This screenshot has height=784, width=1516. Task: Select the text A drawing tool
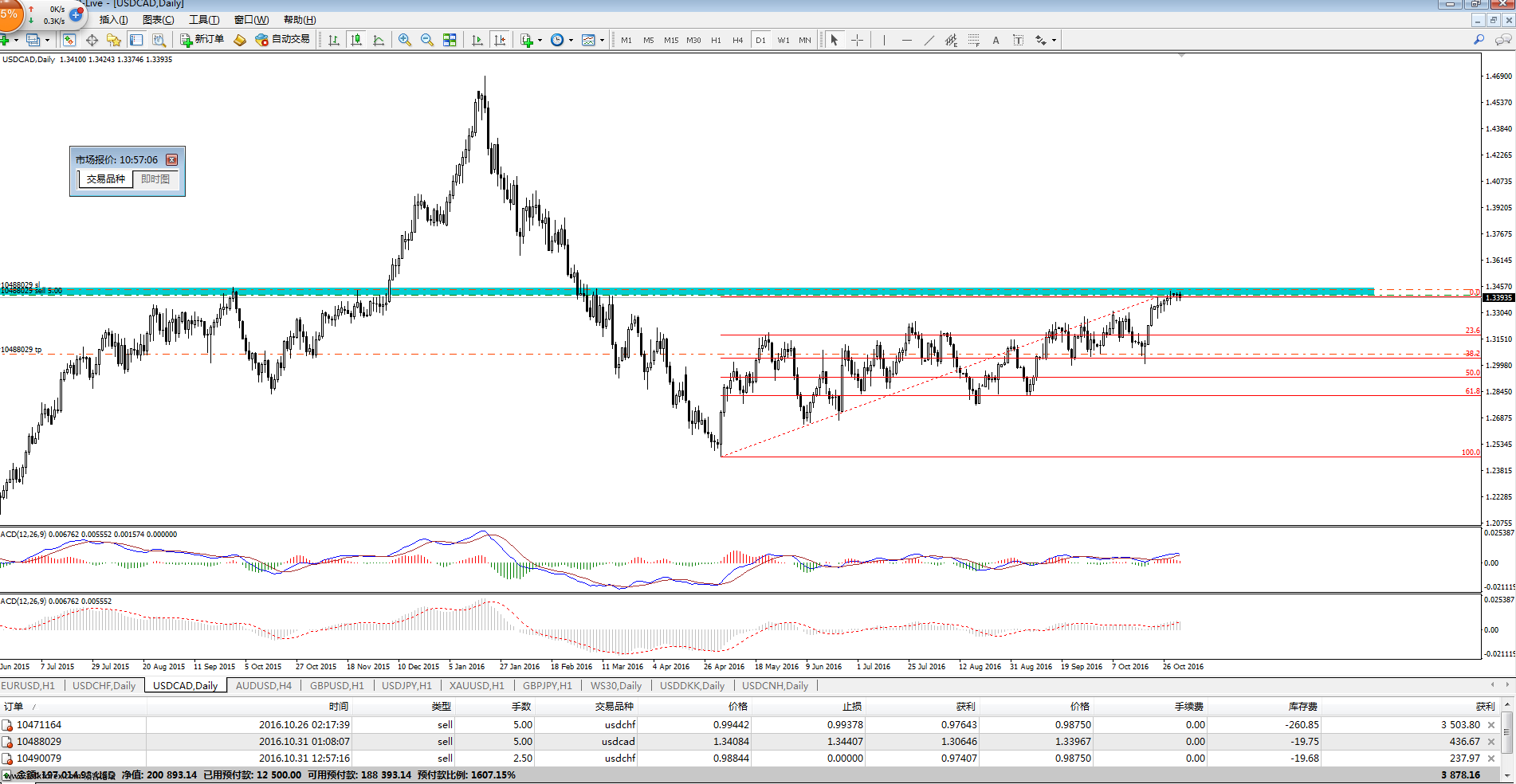(x=996, y=40)
